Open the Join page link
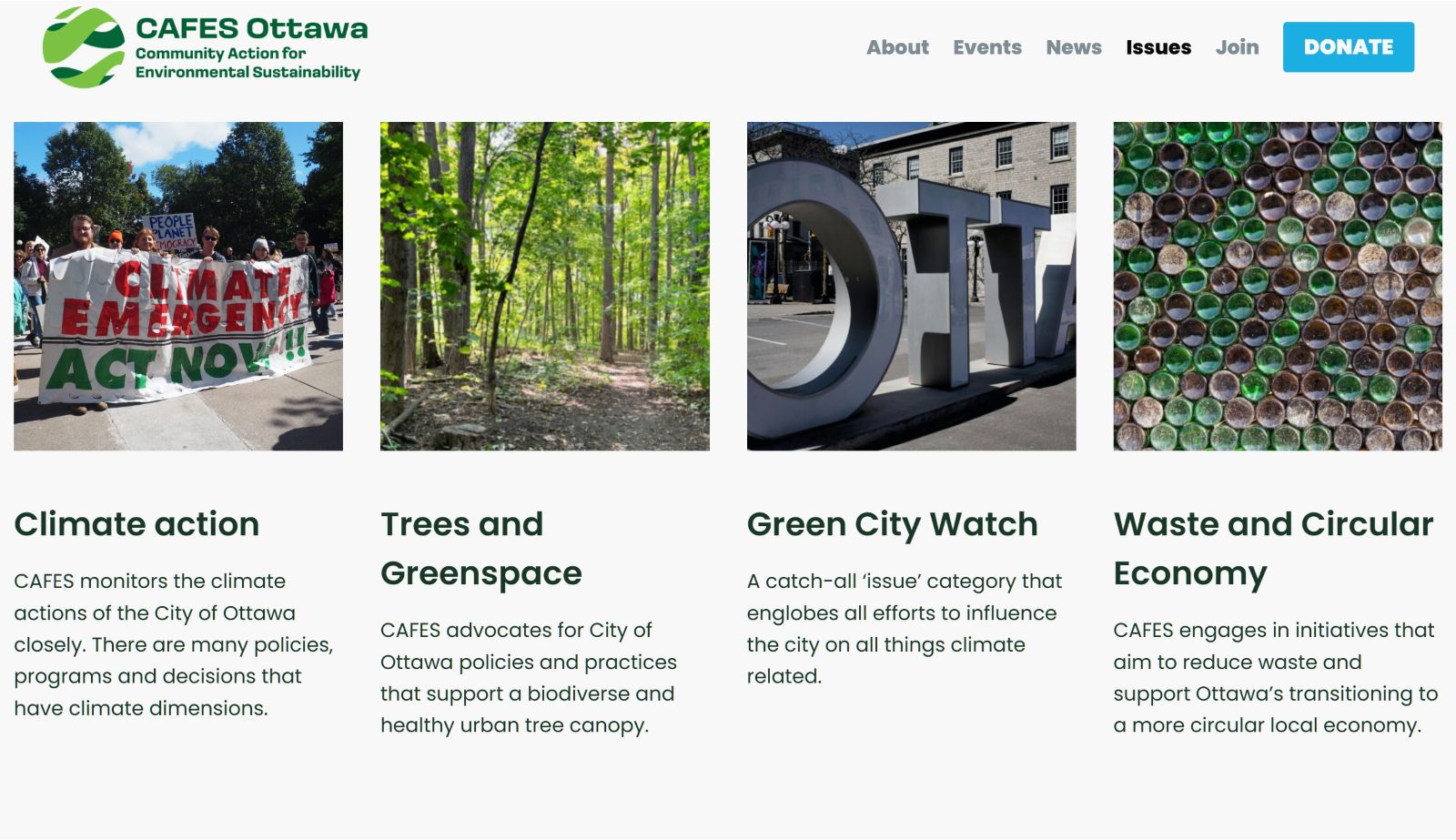 tap(1238, 47)
